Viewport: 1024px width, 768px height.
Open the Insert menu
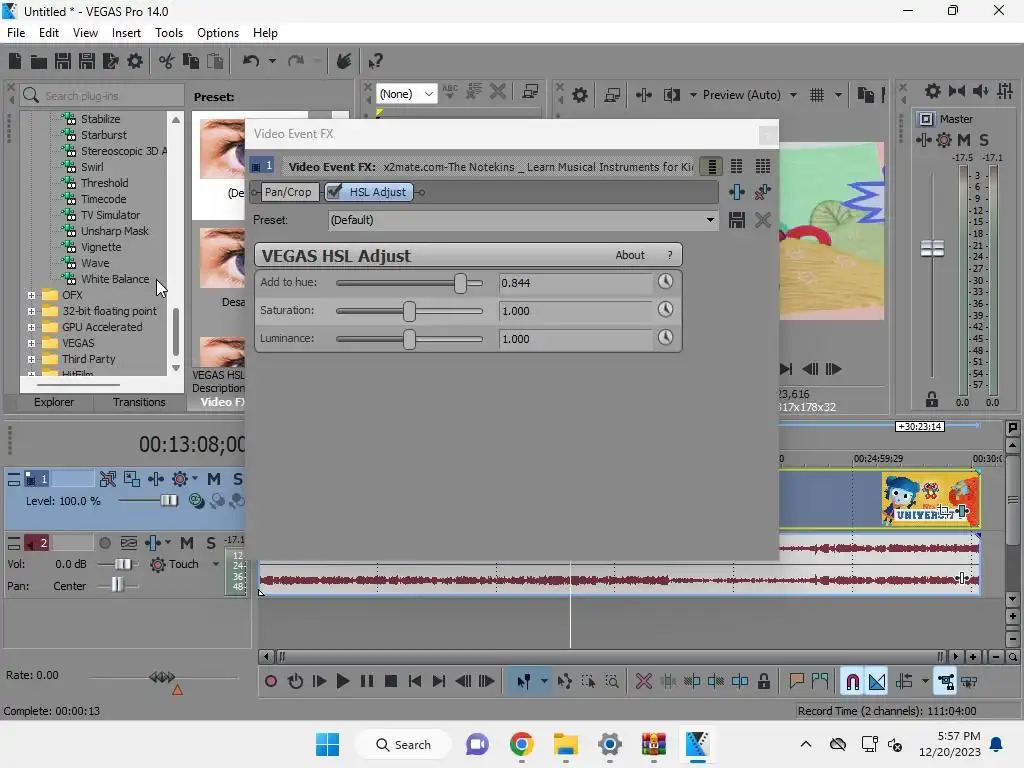click(126, 33)
